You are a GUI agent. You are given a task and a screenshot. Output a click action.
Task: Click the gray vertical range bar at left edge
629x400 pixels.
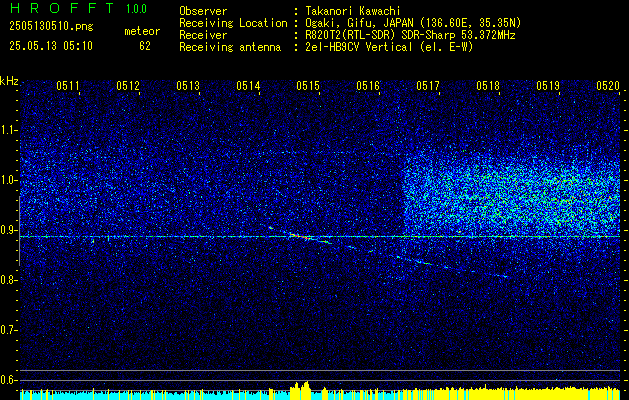[20, 231]
